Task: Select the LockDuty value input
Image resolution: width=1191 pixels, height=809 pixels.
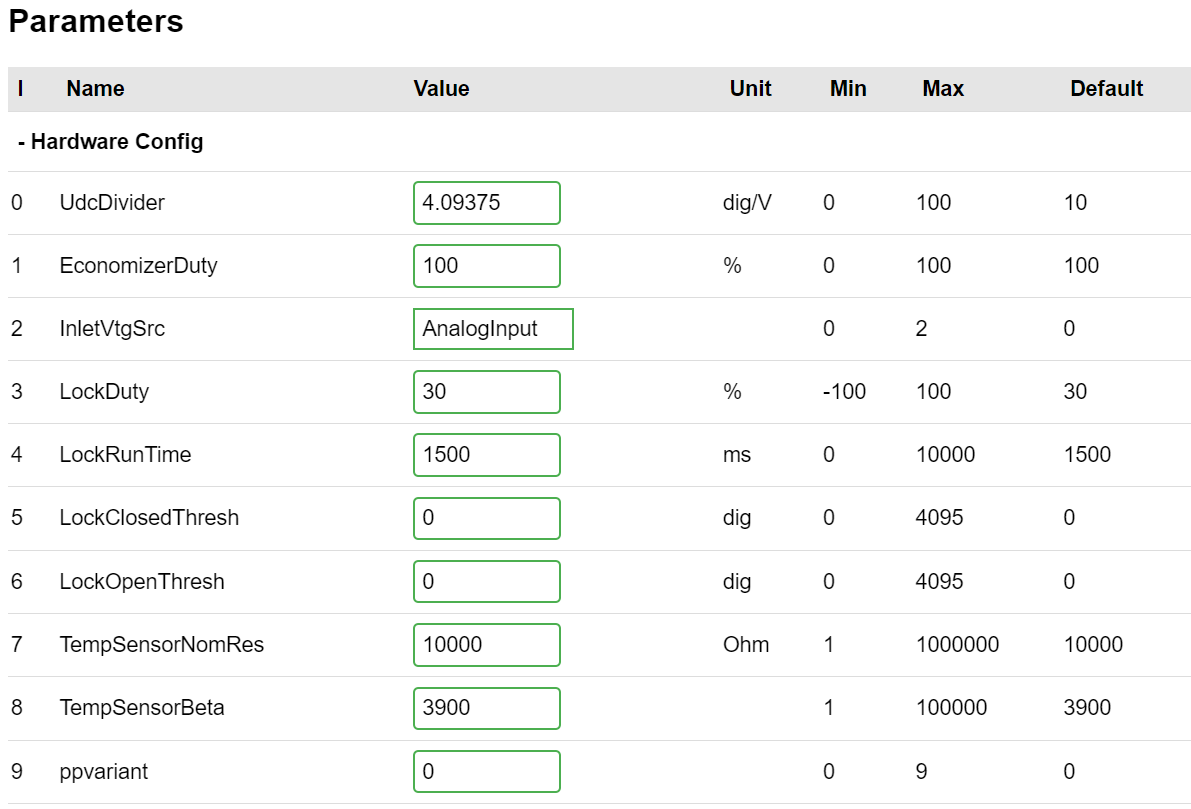Action: 486,392
